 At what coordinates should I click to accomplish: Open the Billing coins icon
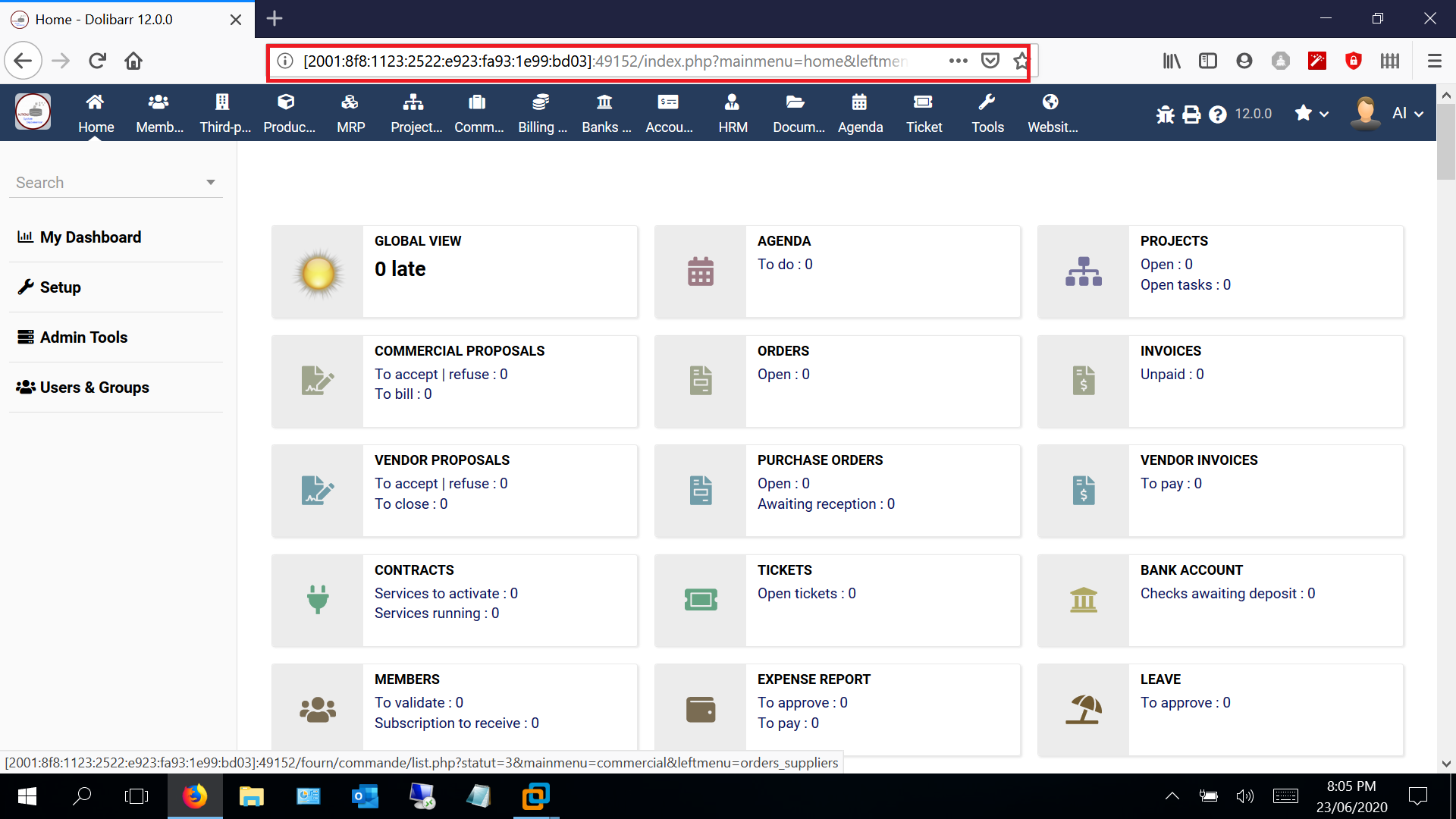click(x=541, y=102)
